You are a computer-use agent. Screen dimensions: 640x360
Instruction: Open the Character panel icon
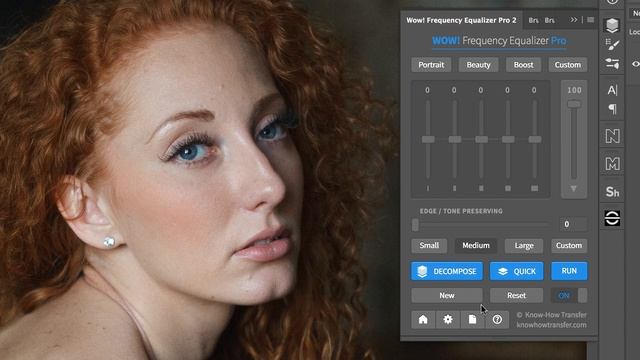click(612, 90)
